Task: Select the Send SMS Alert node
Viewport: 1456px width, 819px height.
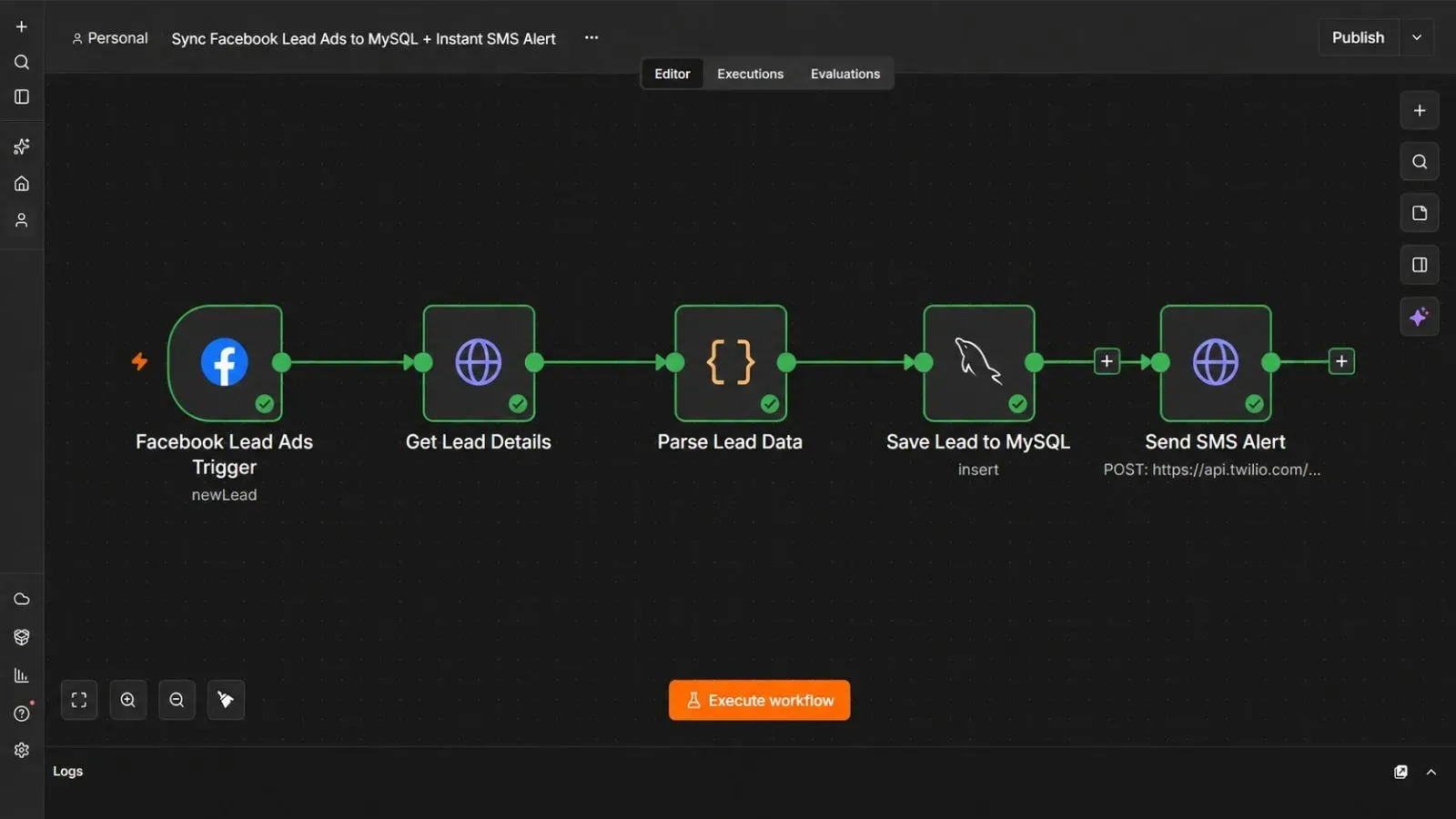Action: pos(1216,363)
